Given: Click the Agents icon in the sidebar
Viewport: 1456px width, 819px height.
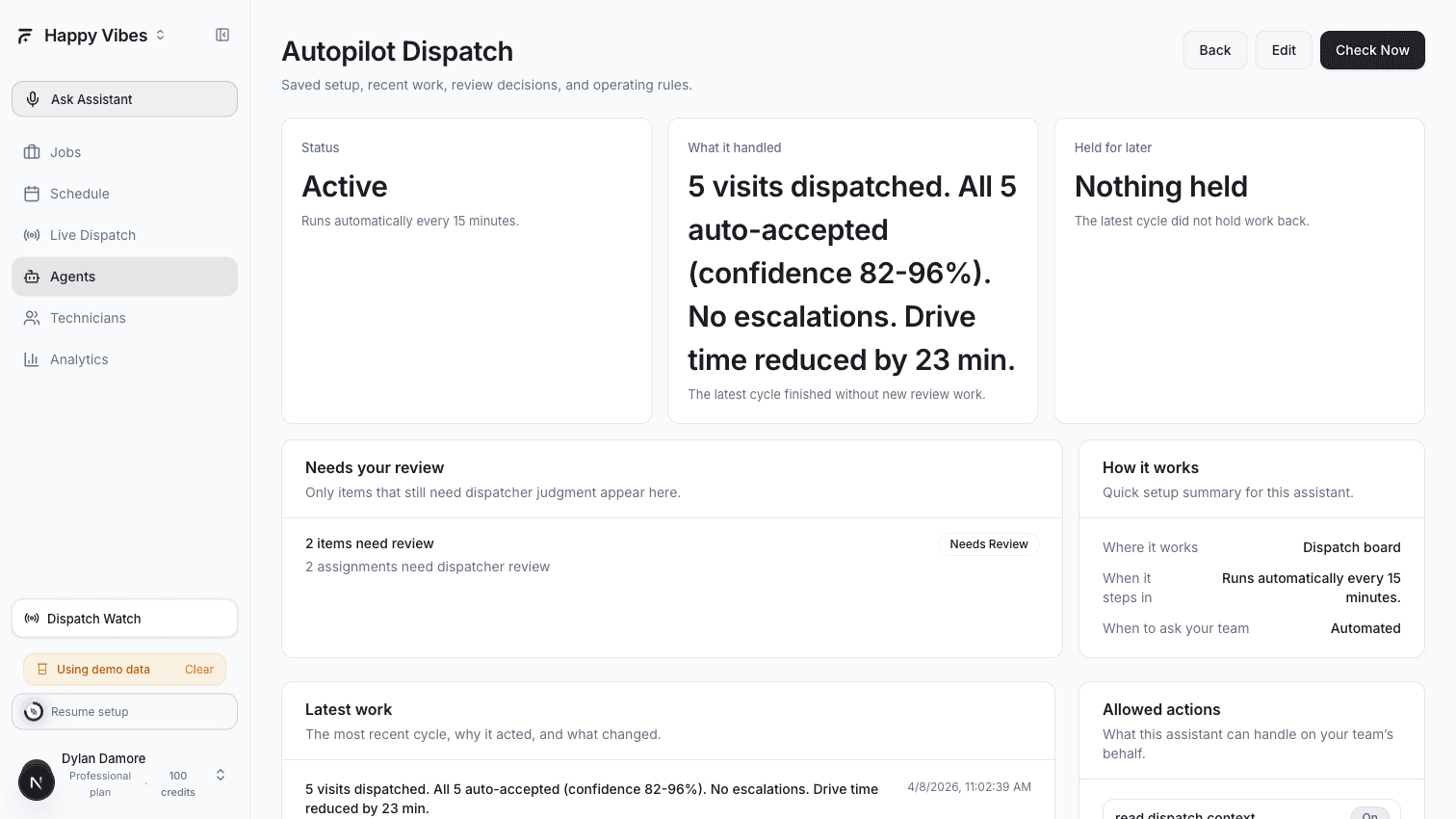Looking at the screenshot, I should click(33, 277).
